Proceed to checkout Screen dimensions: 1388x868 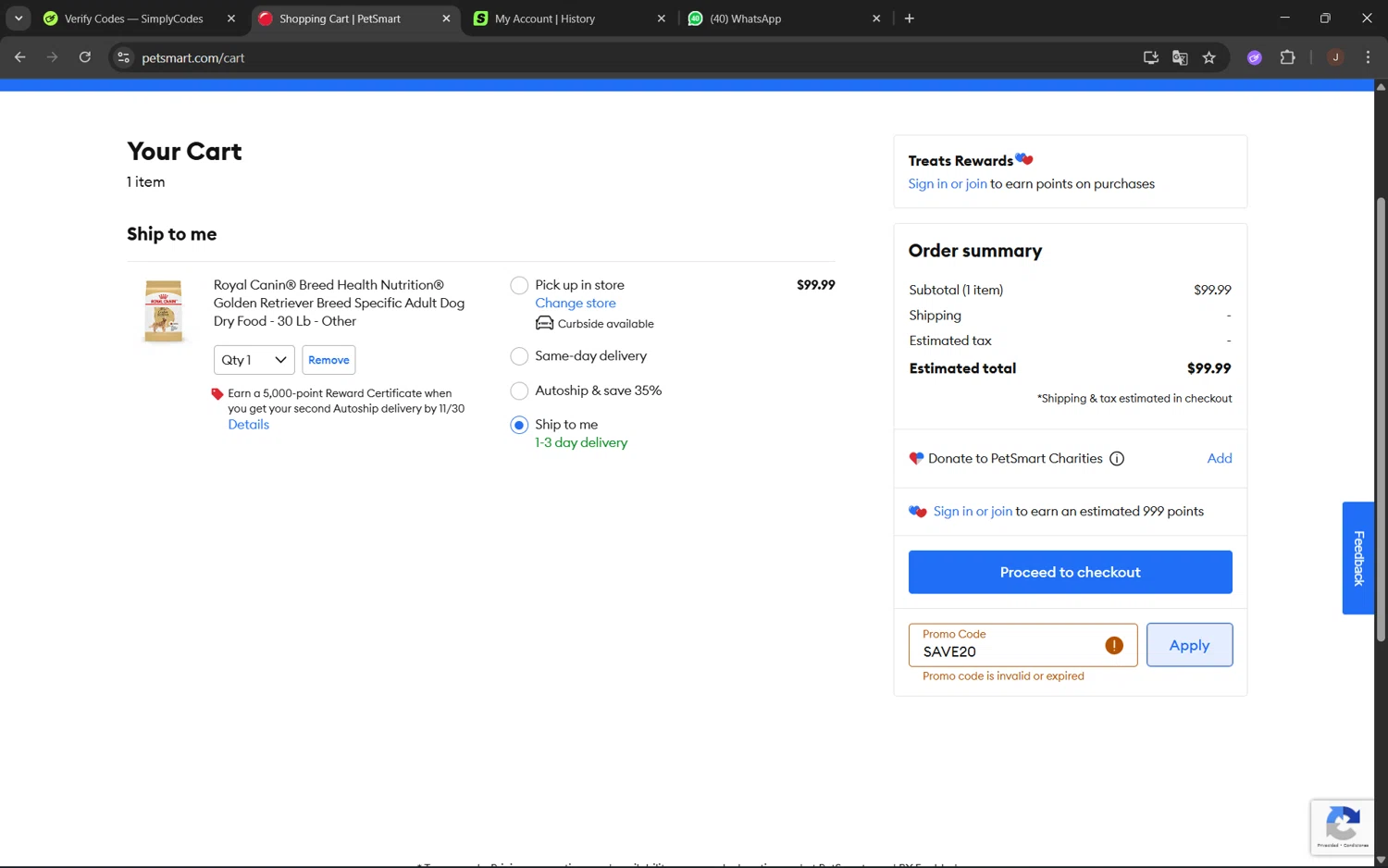point(1070,572)
